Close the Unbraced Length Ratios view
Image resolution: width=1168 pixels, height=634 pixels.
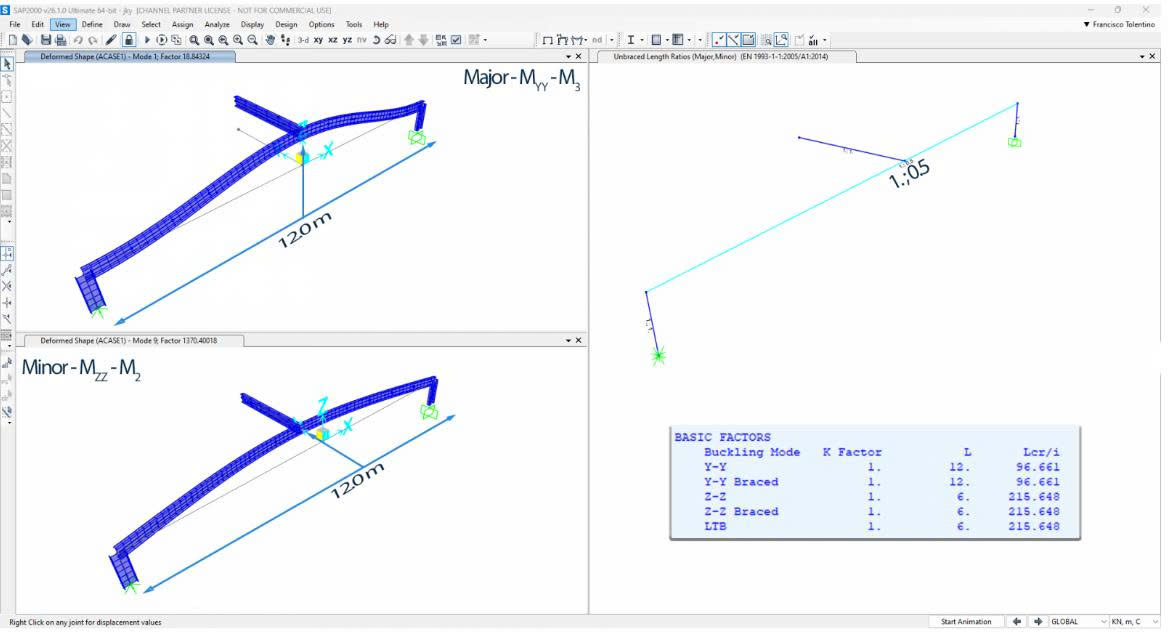pyautogui.click(x=1152, y=57)
